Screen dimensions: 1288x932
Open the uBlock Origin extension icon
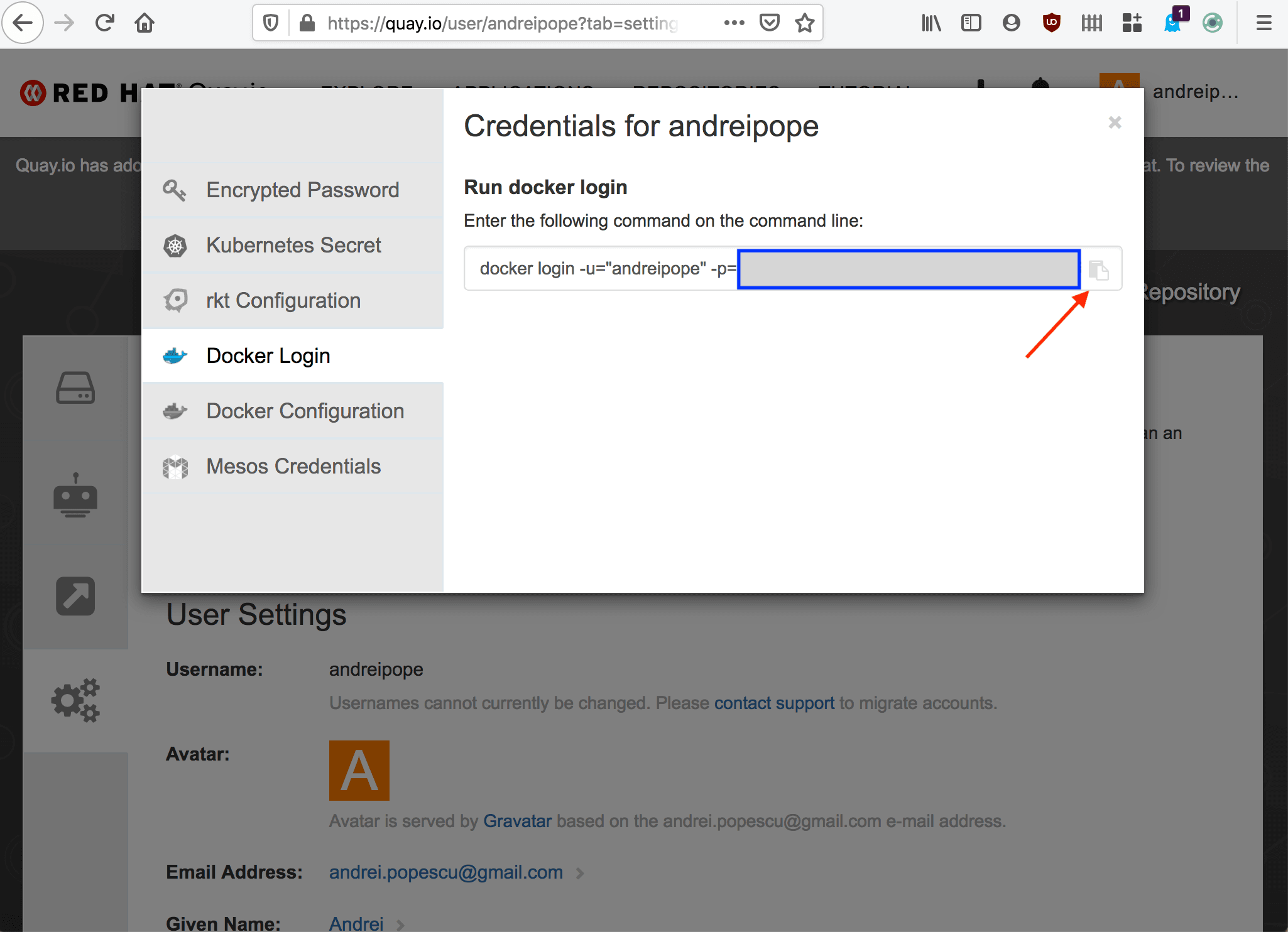(x=1051, y=23)
